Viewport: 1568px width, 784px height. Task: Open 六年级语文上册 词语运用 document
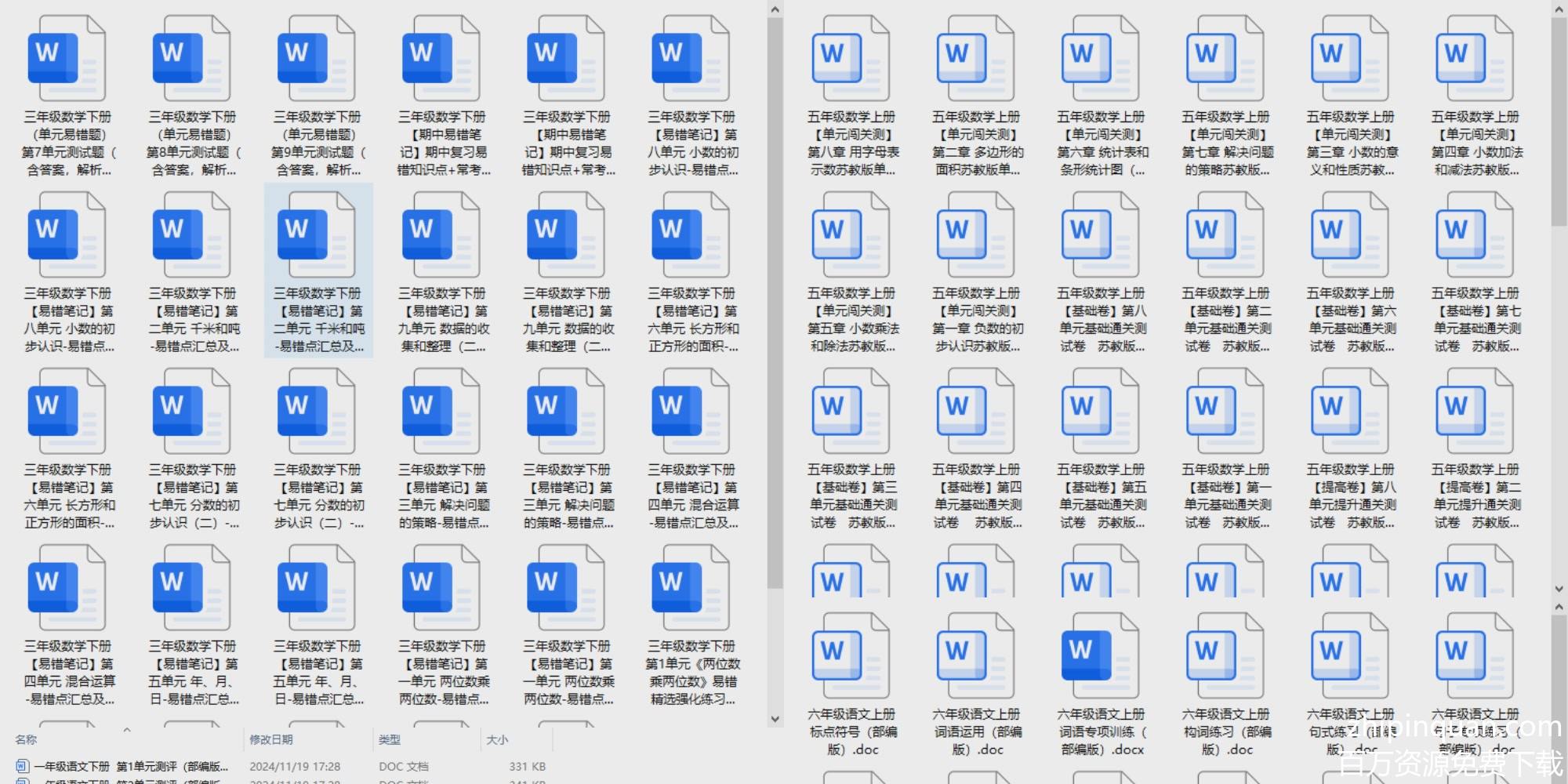pos(977,685)
